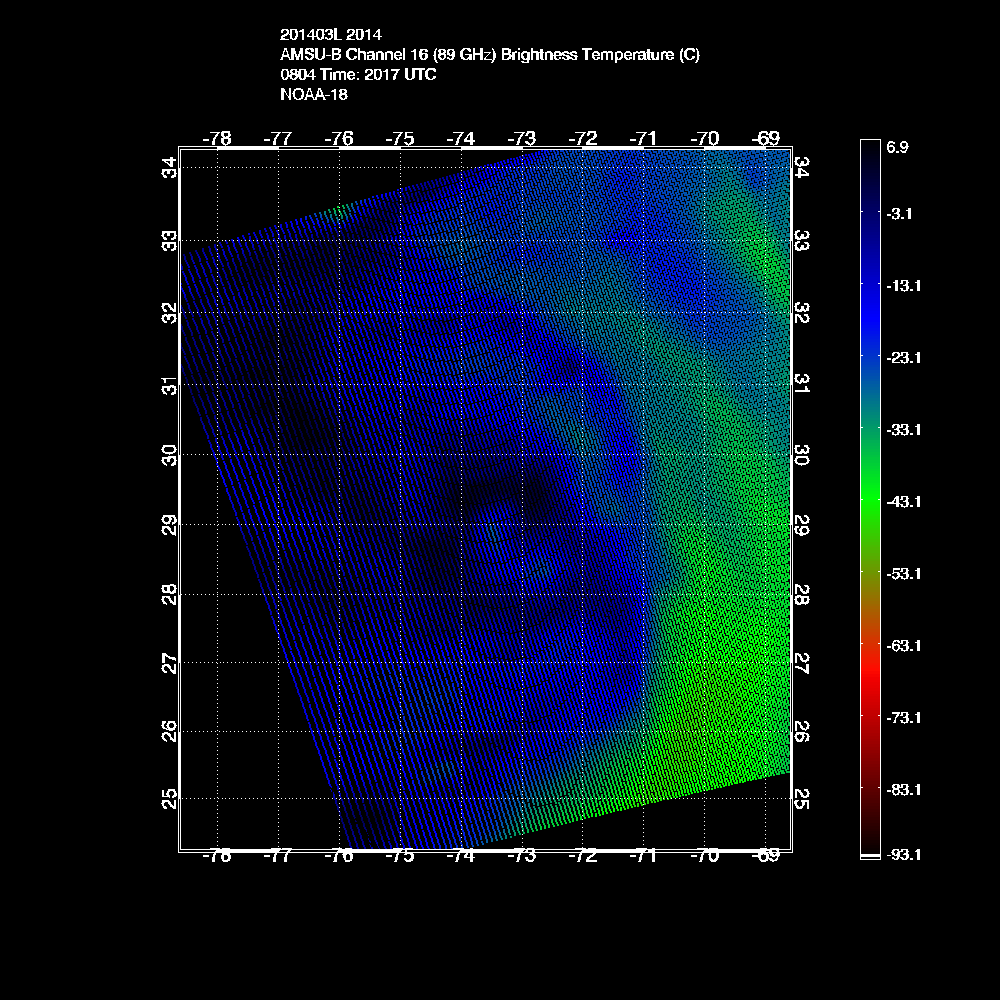Pick the blue section of the colorbar
Image resolution: width=1000 pixels, height=1000 pixels.
point(869,300)
